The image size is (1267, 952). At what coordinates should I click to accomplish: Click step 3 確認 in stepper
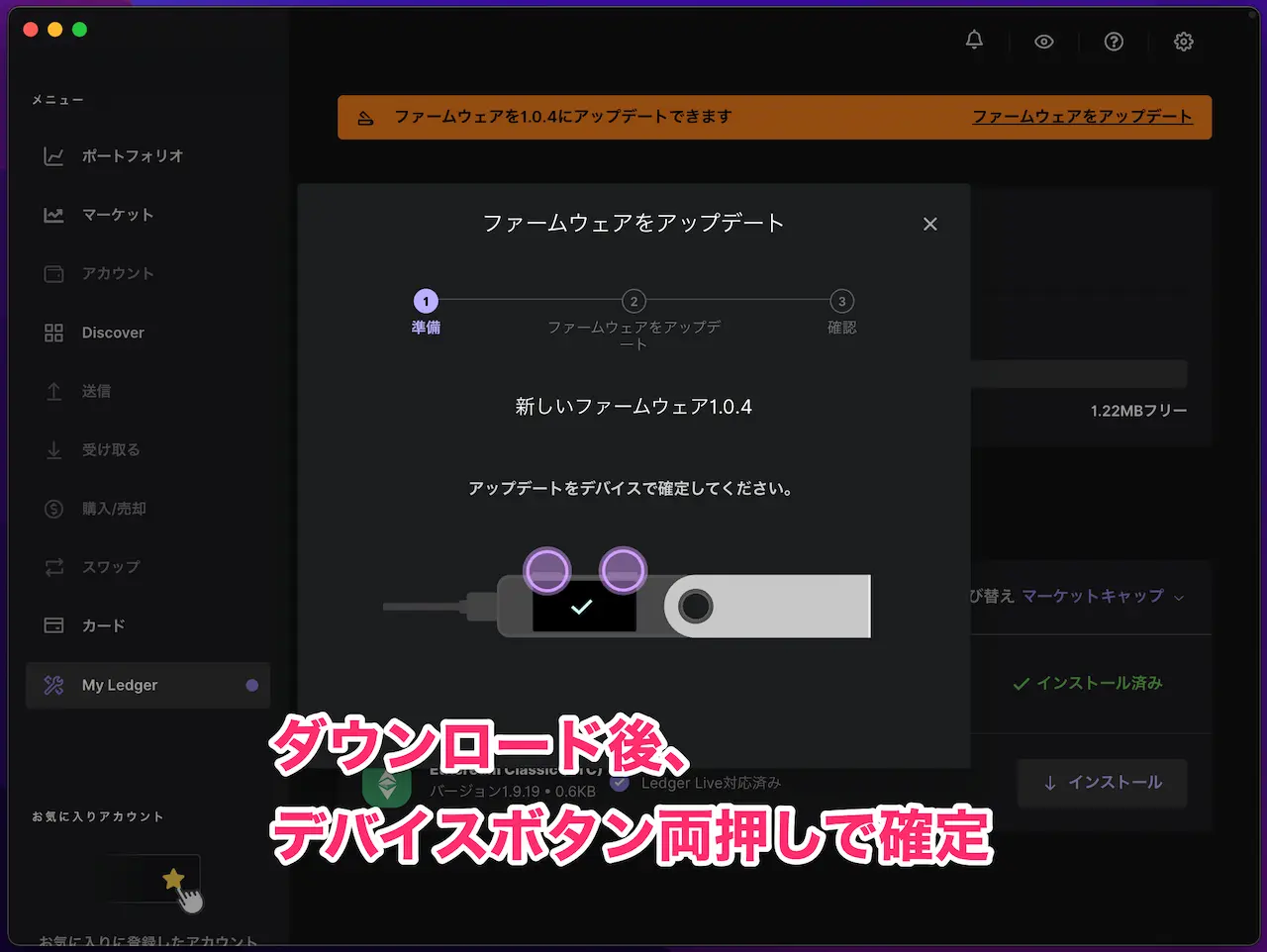842,313
